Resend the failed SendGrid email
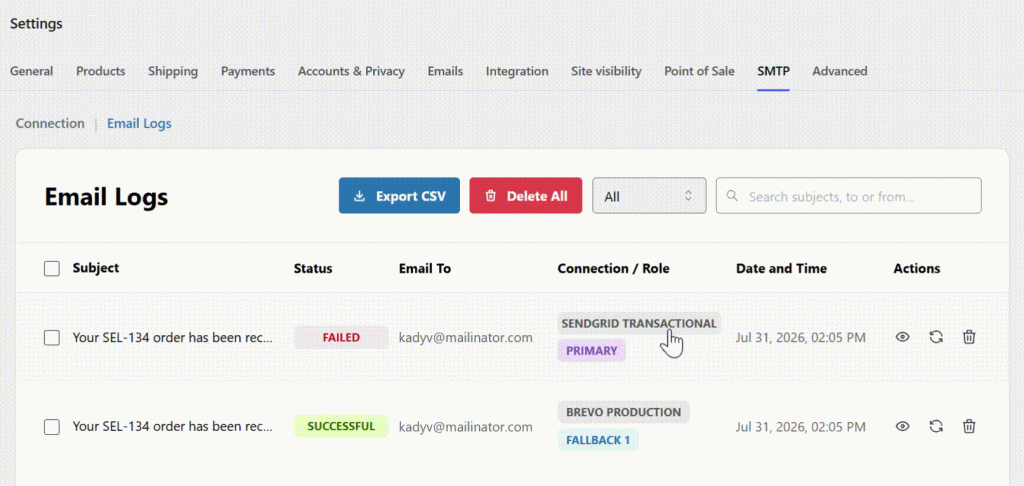The image size is (1024, 486). [936, 337]
